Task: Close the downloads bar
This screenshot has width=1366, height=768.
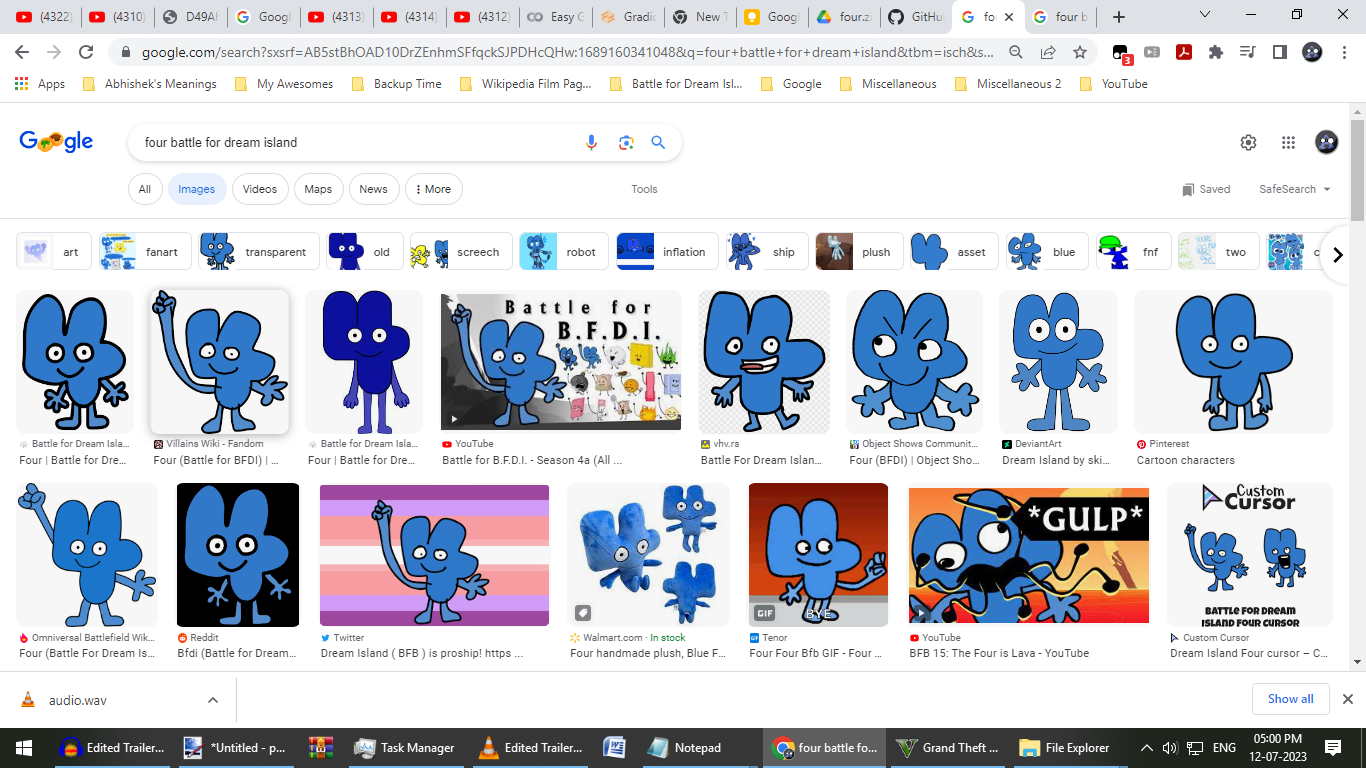Action: [x=1347, y=699]
